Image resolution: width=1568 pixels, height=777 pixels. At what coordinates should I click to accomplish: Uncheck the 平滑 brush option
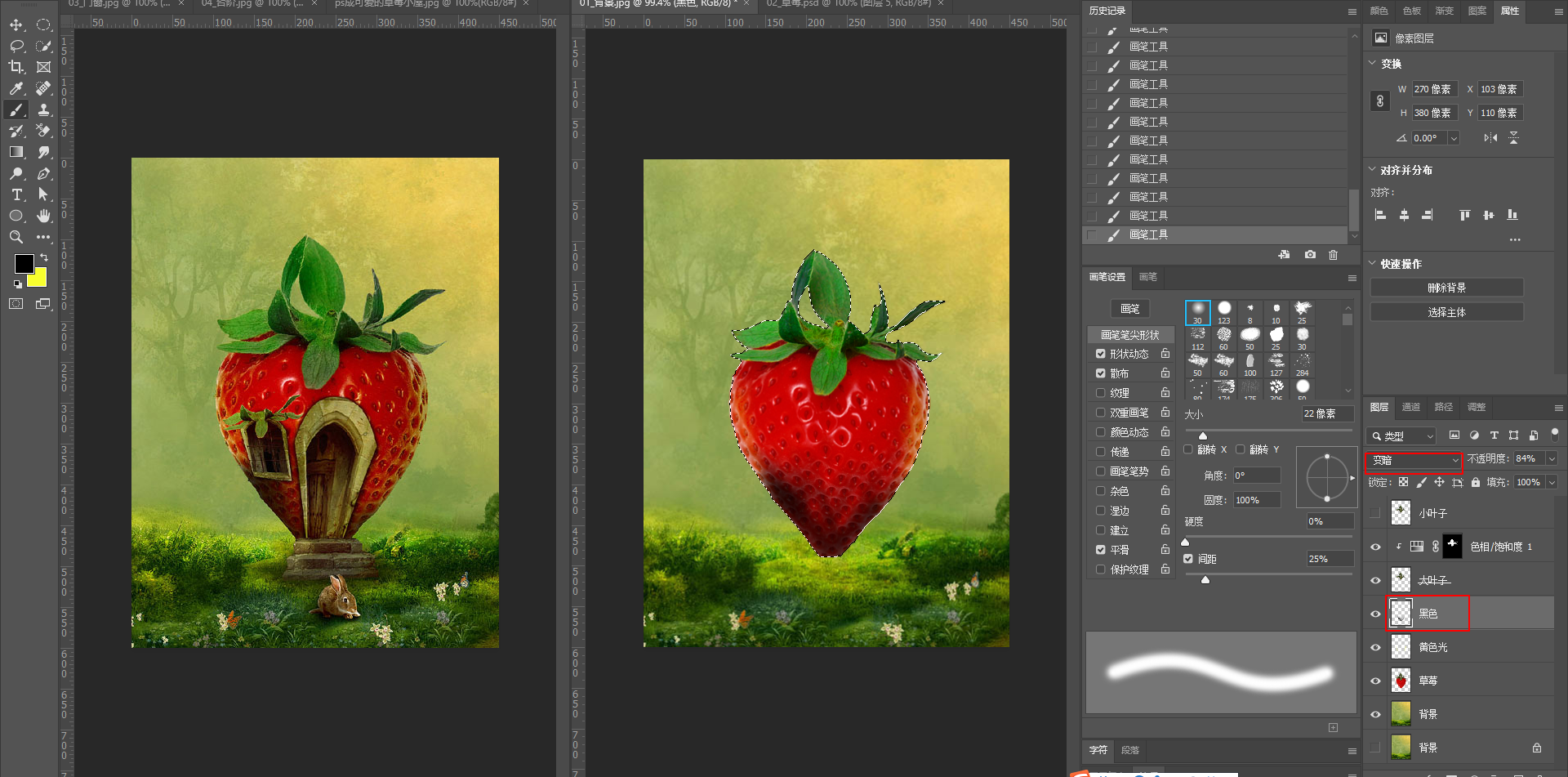pyautogui.click(x=1101, y=550)
